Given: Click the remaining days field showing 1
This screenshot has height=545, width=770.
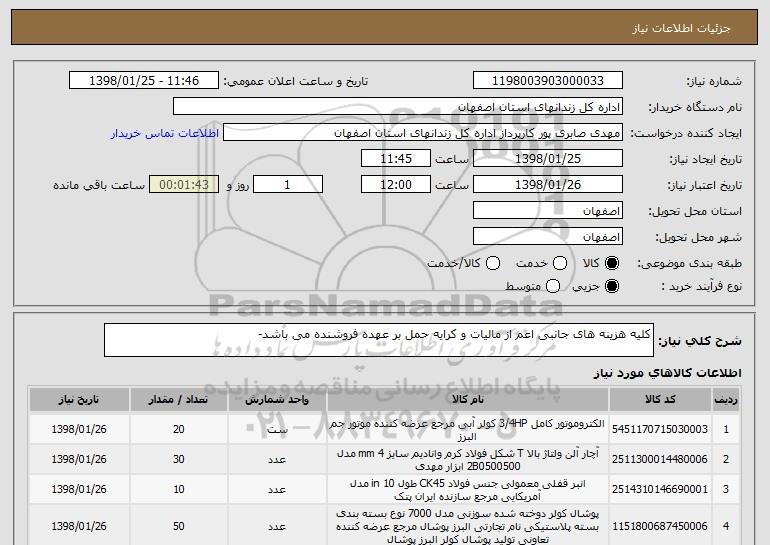Looking at the screenshot, I should [288, 185].
